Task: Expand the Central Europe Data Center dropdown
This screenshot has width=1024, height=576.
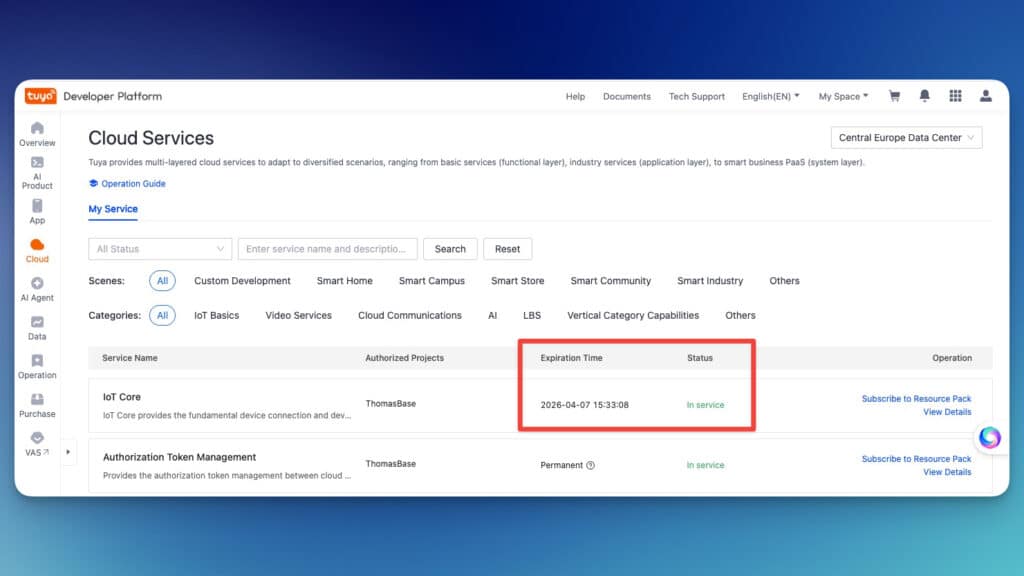Action: [906, 138]
